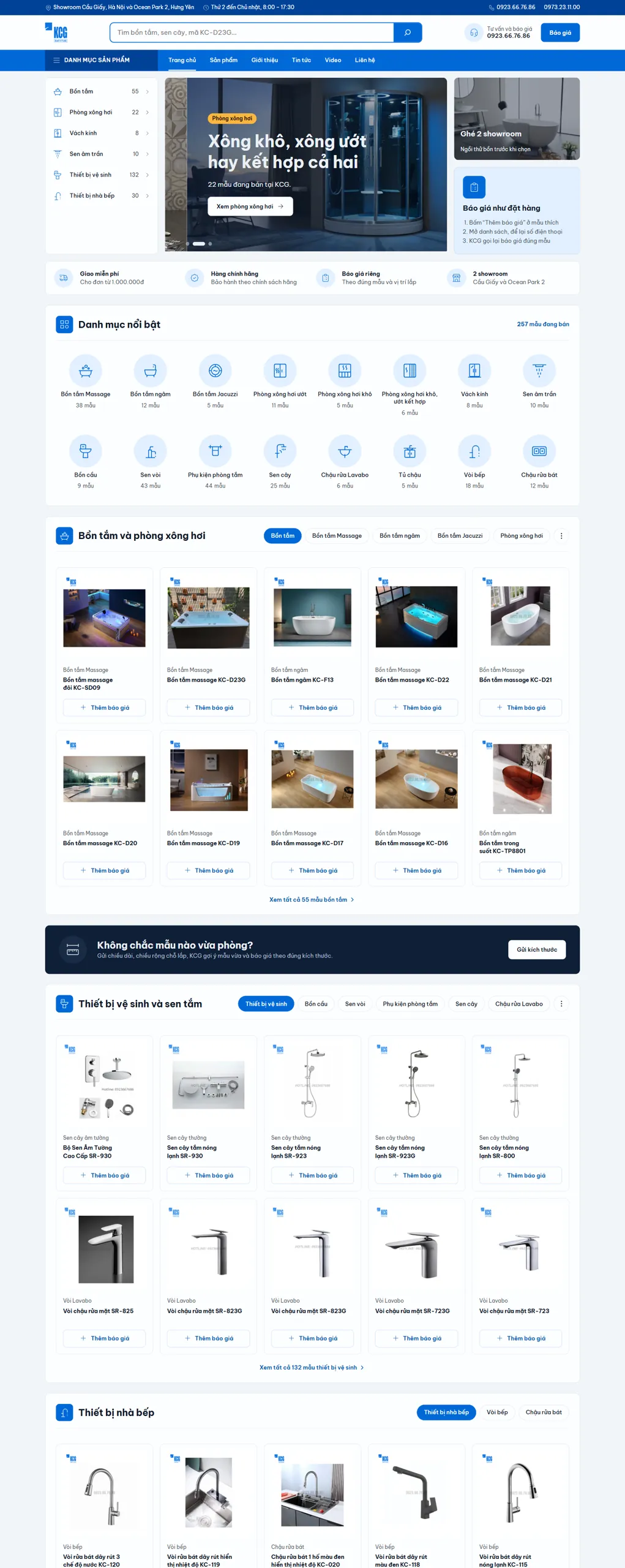Open Xem tất cả 132 mẫu thiết bị vệ sinh link

312,1367
